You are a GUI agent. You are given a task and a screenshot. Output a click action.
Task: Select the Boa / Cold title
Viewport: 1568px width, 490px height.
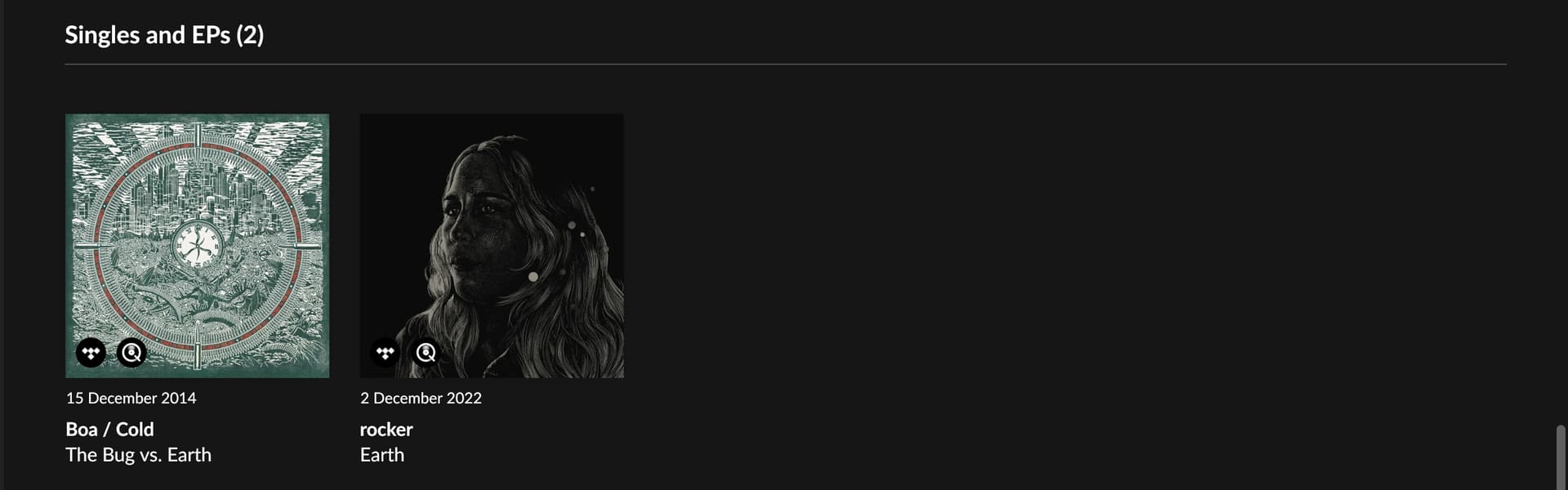click(x=109, y=430)
